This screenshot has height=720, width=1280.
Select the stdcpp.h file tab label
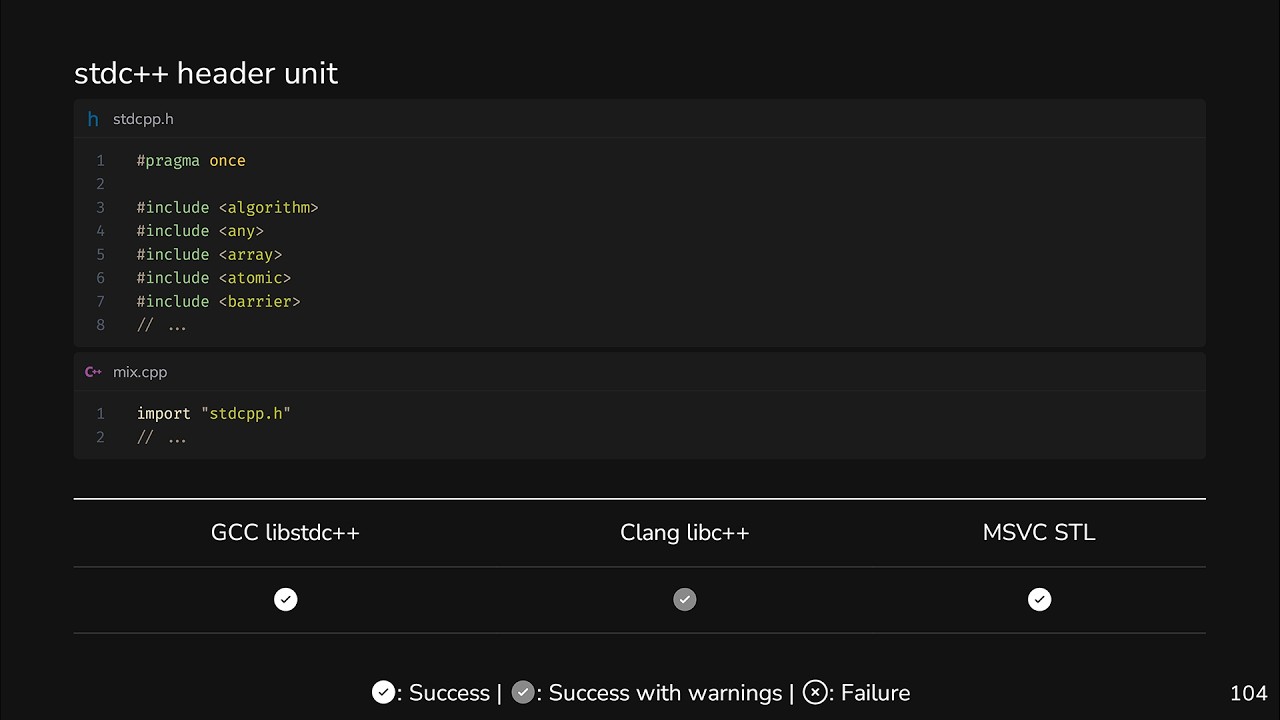tap(143, 119)
